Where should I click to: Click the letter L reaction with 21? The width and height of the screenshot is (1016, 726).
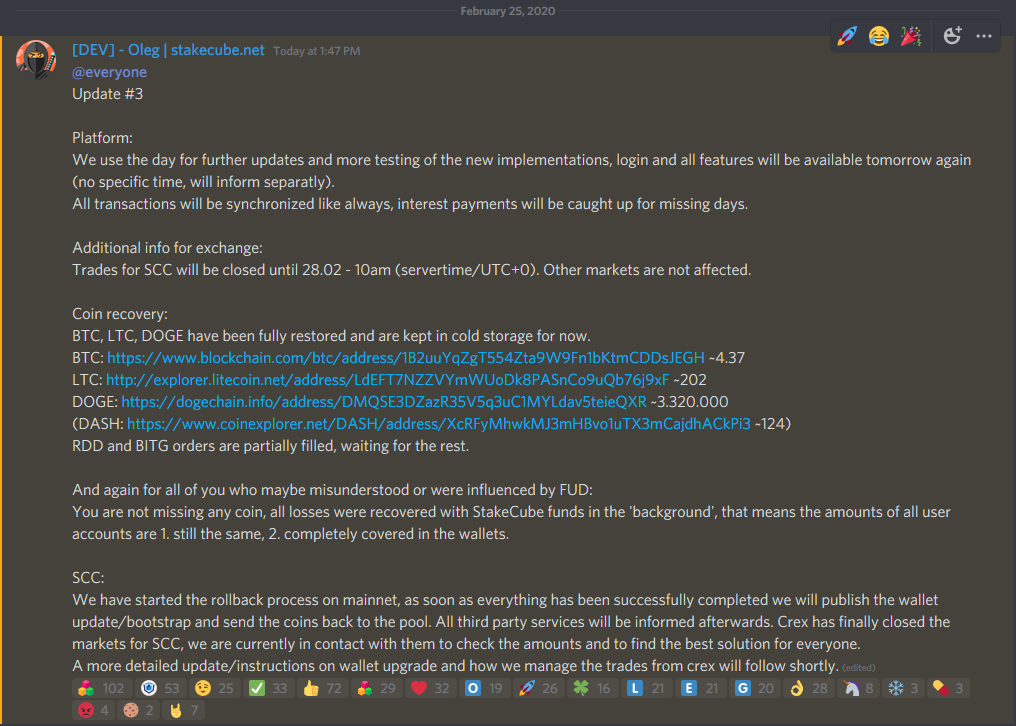647,688
